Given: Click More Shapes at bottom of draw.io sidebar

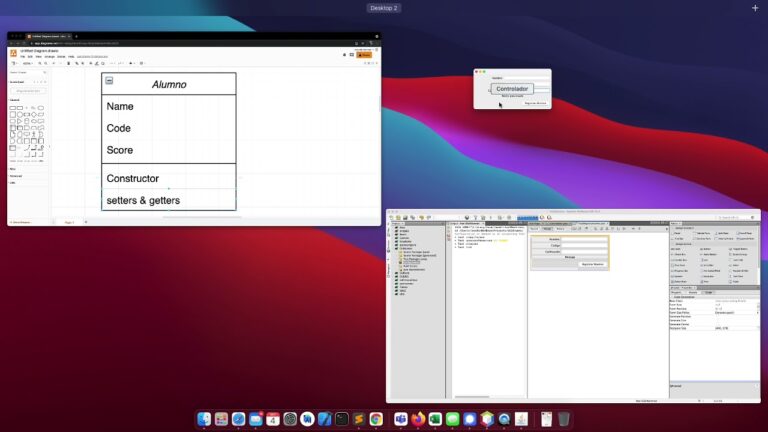Looking at the screenshot, I should [21, 222].
